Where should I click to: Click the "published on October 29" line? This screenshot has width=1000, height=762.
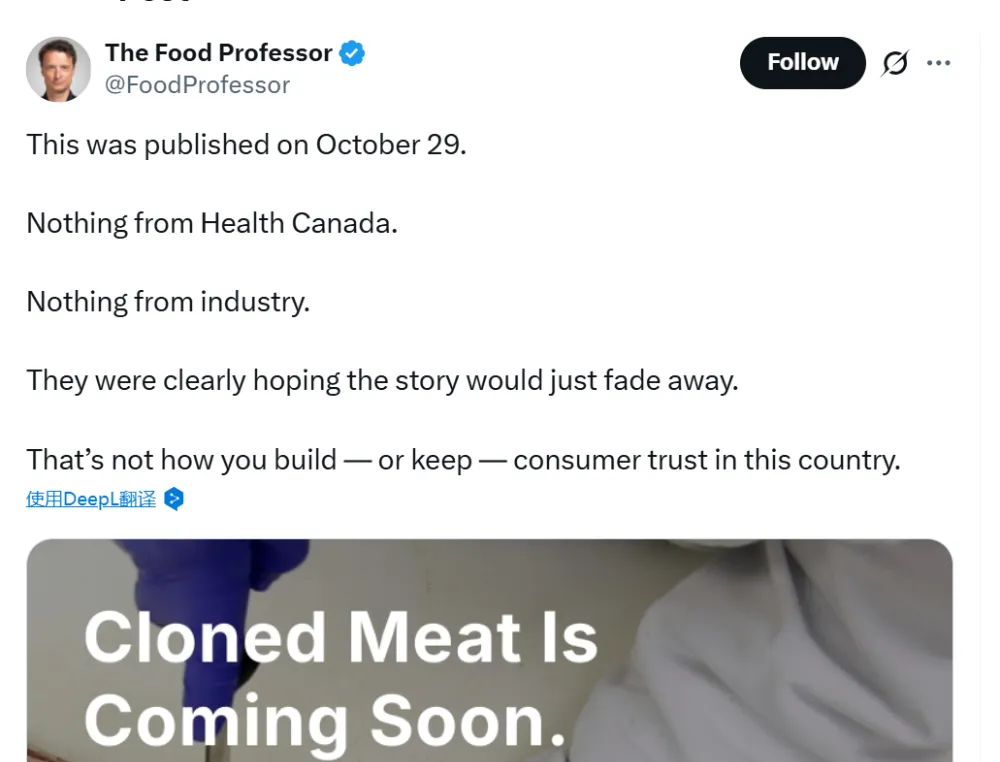[x=246, y=144]
